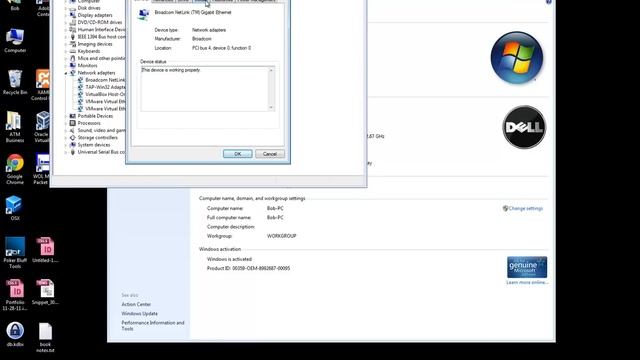Click the 'Computer description' label

pos(231,227)
